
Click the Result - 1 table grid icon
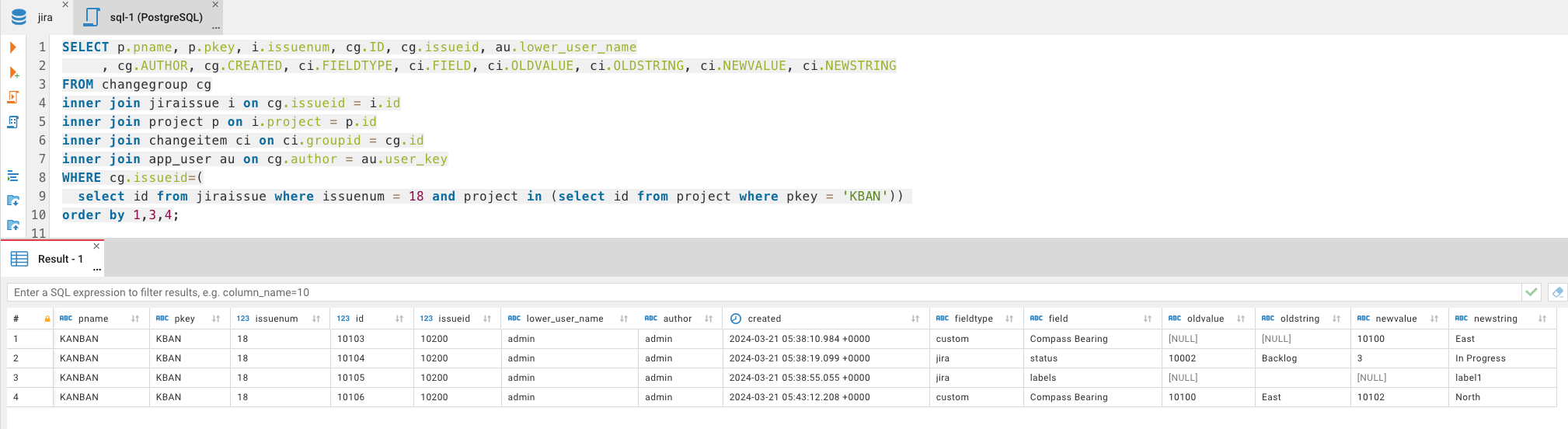tap(19, 259)
